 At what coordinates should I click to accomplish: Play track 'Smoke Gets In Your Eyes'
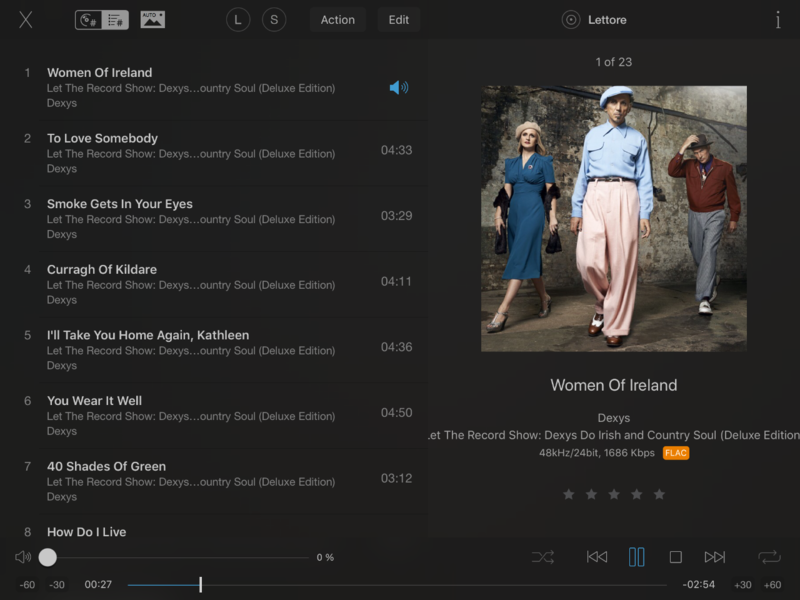pyautogui.click(x=120, y=204)
